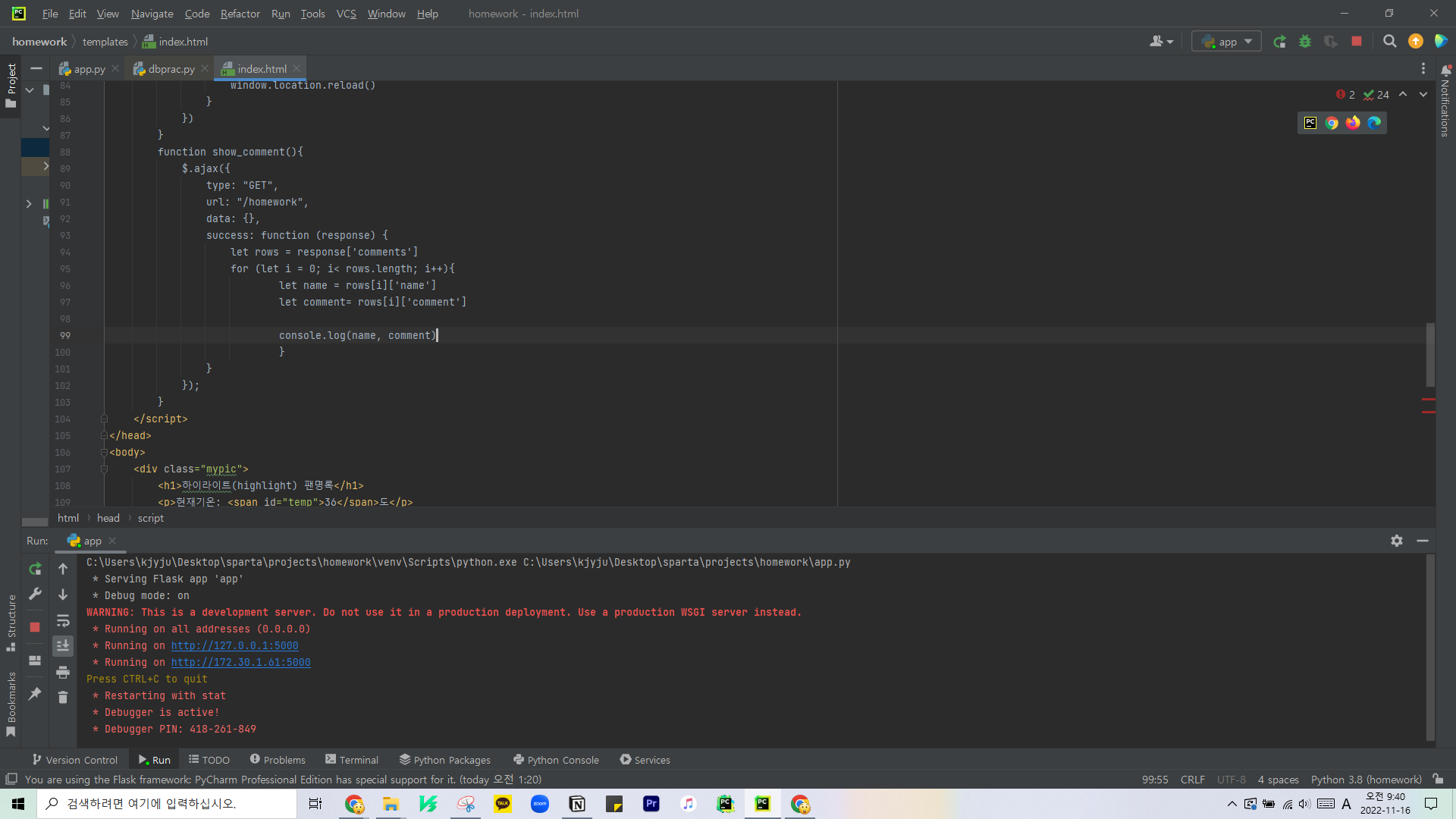Image resolution: width=1456 pixels, height=819 pixels.
Task: Open the Notifications tool window
Action: tap(1445, 99)
